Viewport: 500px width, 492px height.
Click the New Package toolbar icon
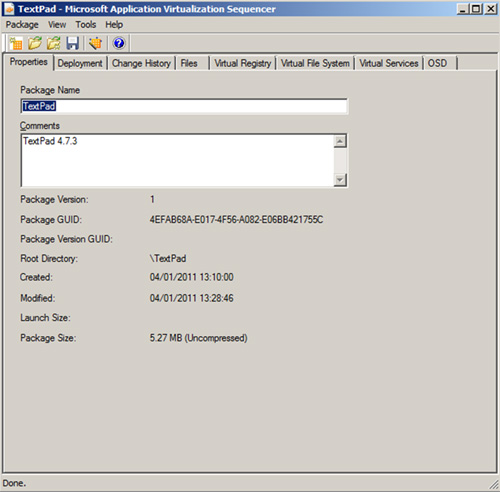(x=16, y=43)
